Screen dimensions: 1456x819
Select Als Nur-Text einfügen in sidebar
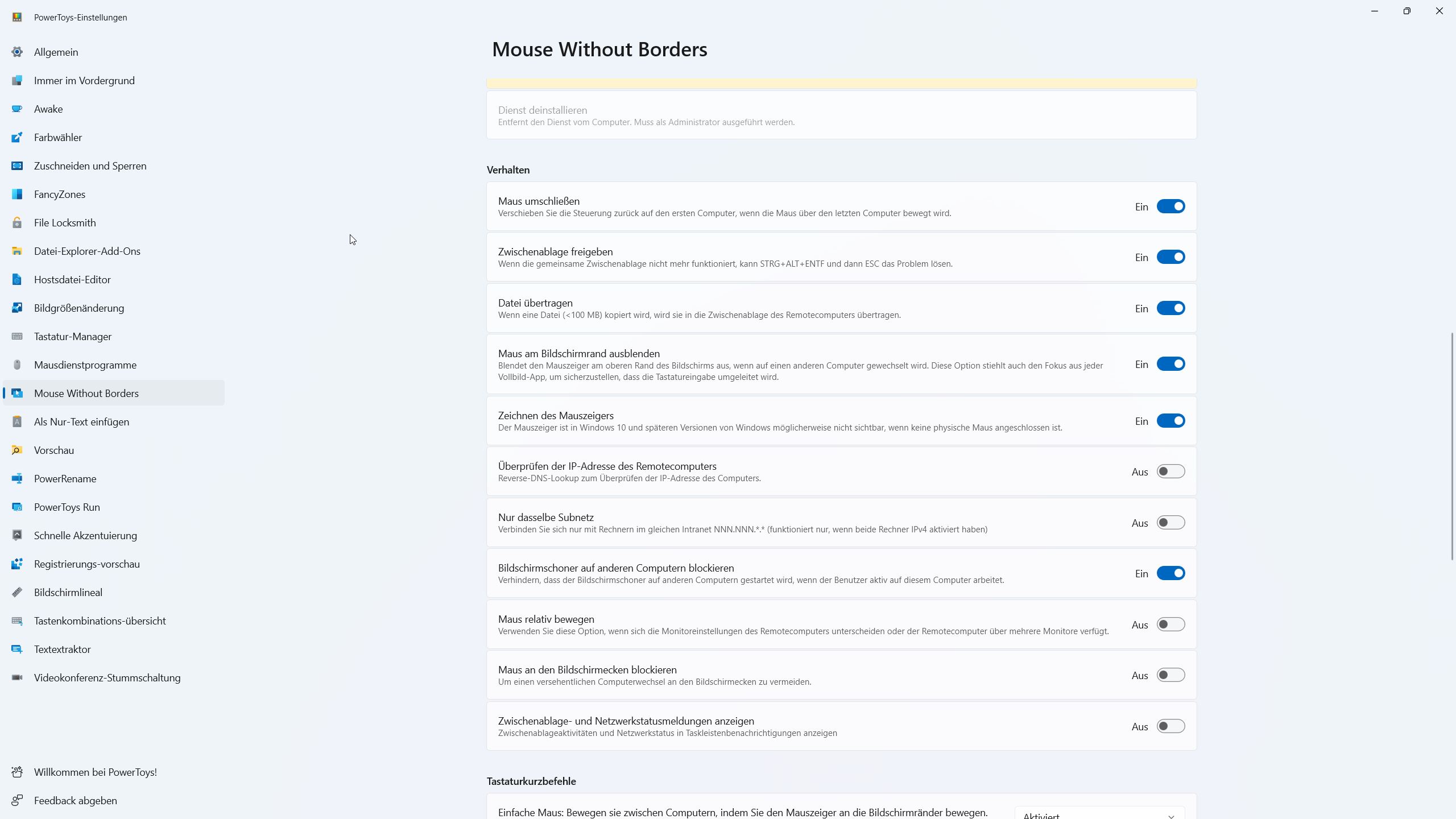[81, 422]
